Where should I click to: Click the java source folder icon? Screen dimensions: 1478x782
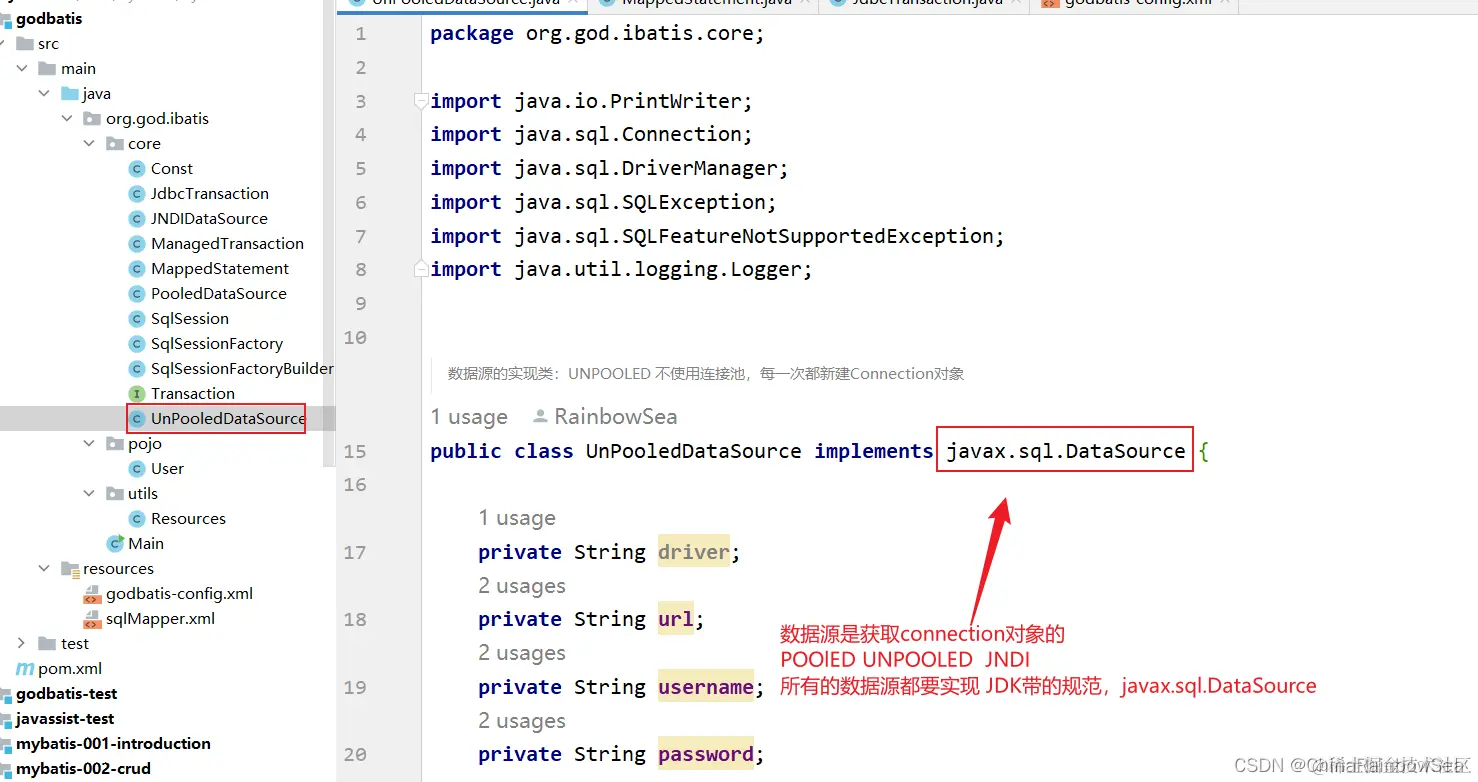[69, 94]
